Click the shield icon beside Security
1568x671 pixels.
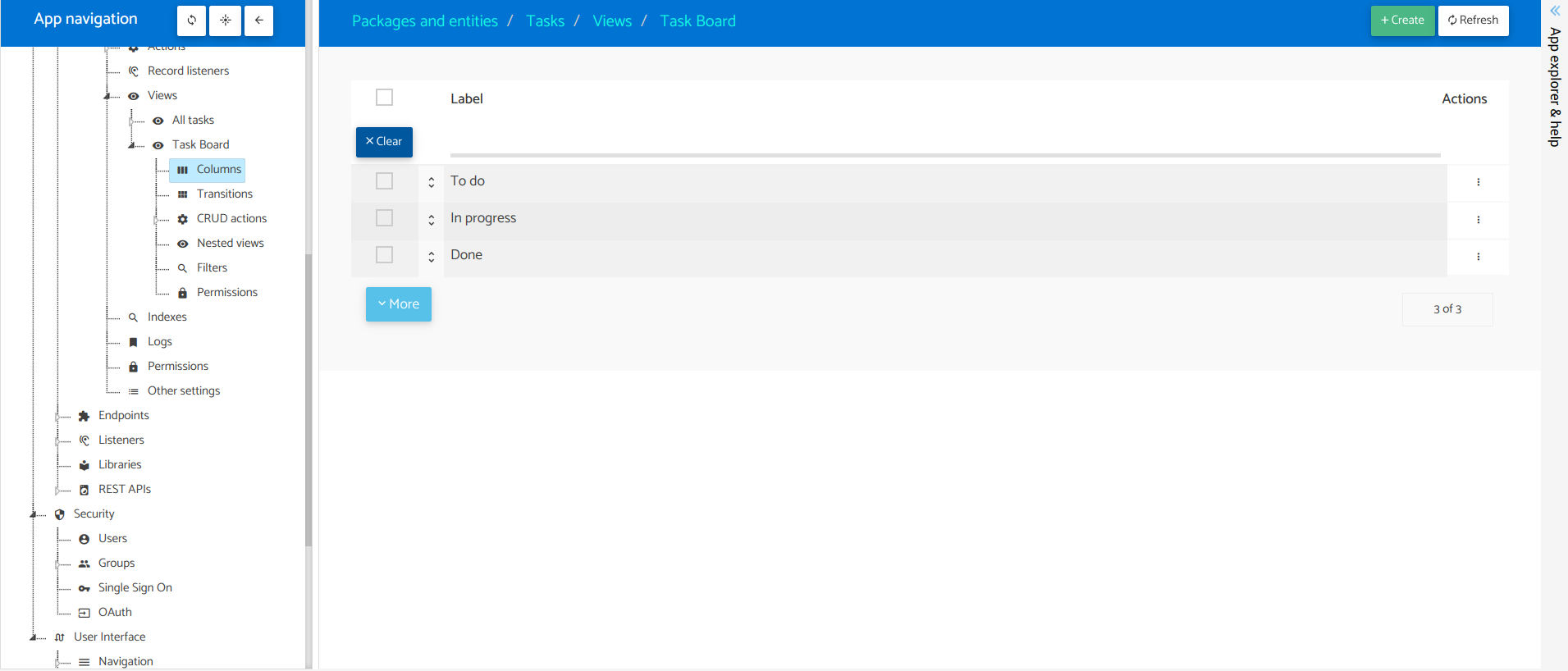[60, 514]
